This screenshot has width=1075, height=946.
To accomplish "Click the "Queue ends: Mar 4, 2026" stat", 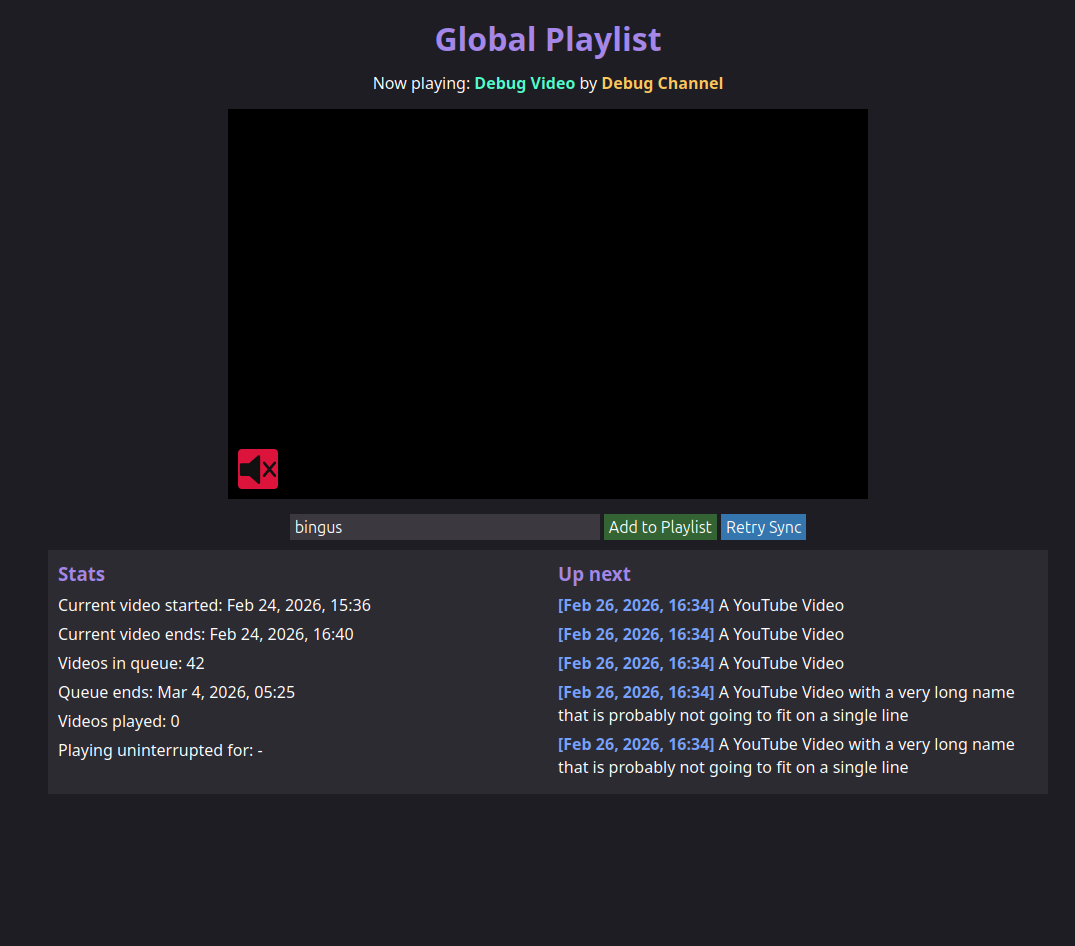I will point(176,692).
